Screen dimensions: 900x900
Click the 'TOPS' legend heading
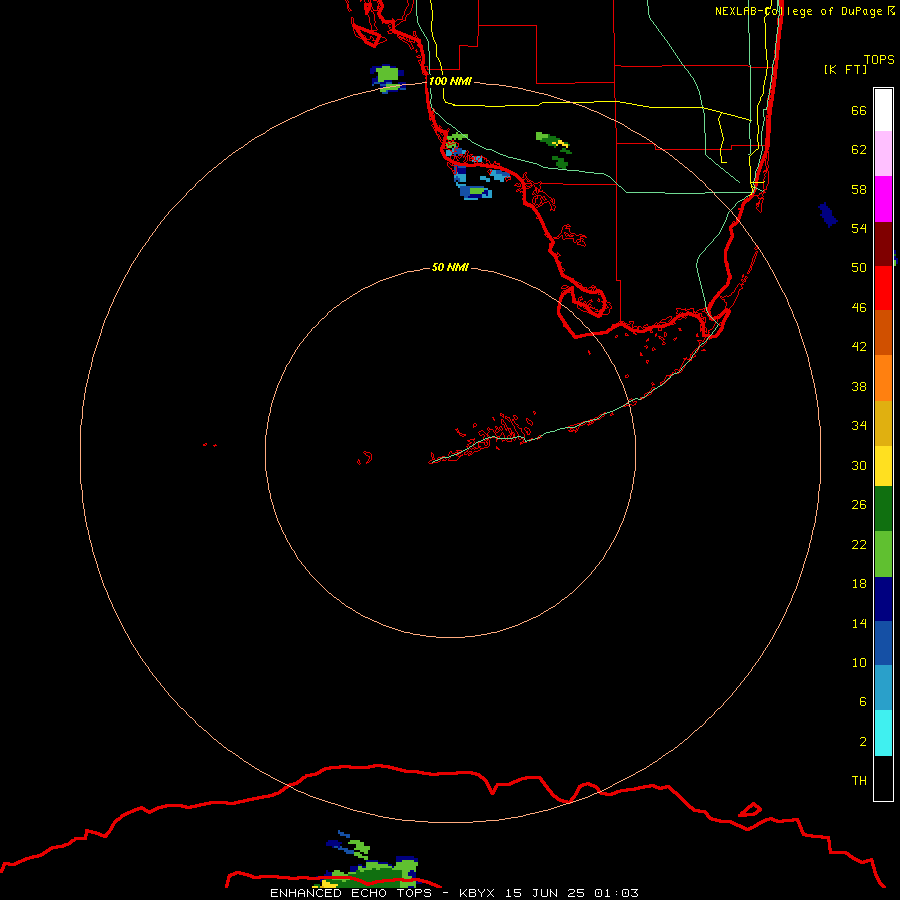point(879,60)
